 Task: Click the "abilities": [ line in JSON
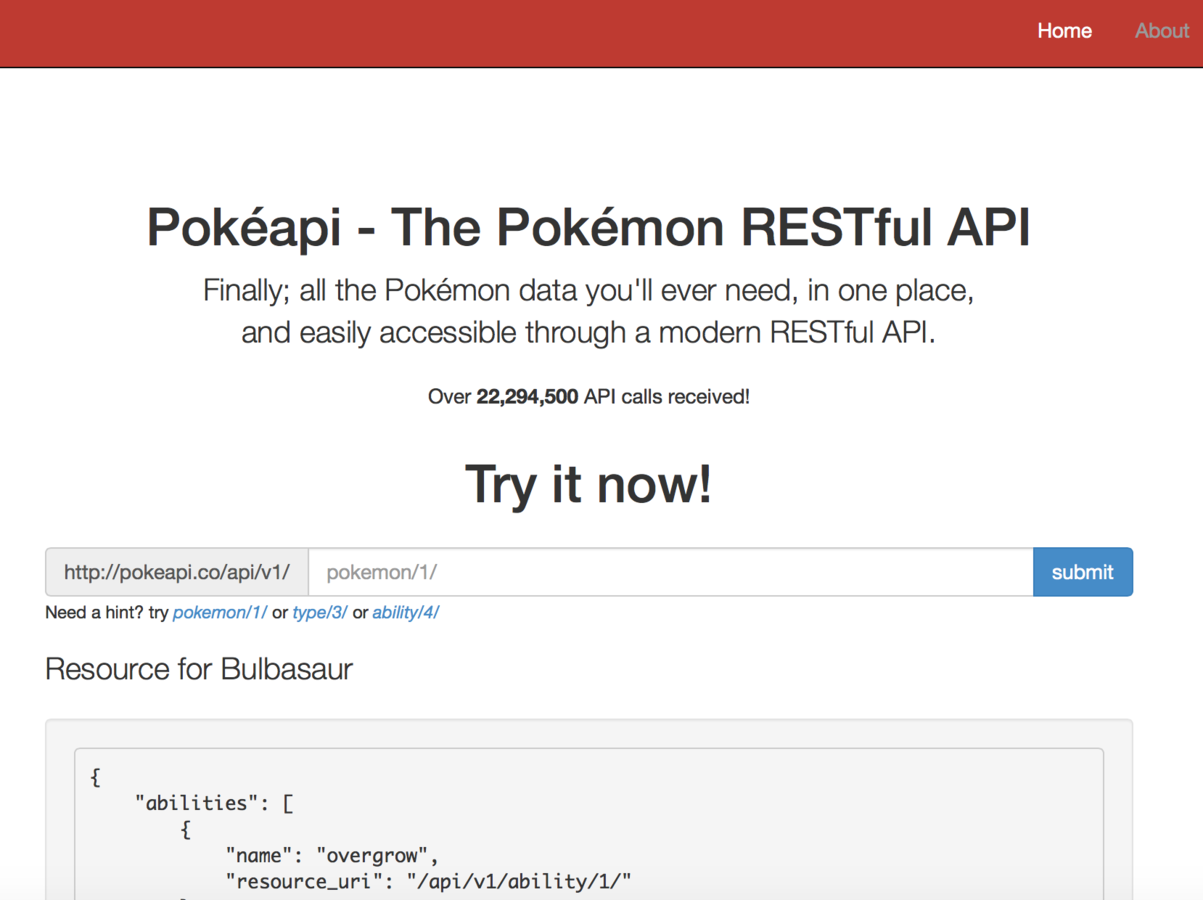point(214,803)
